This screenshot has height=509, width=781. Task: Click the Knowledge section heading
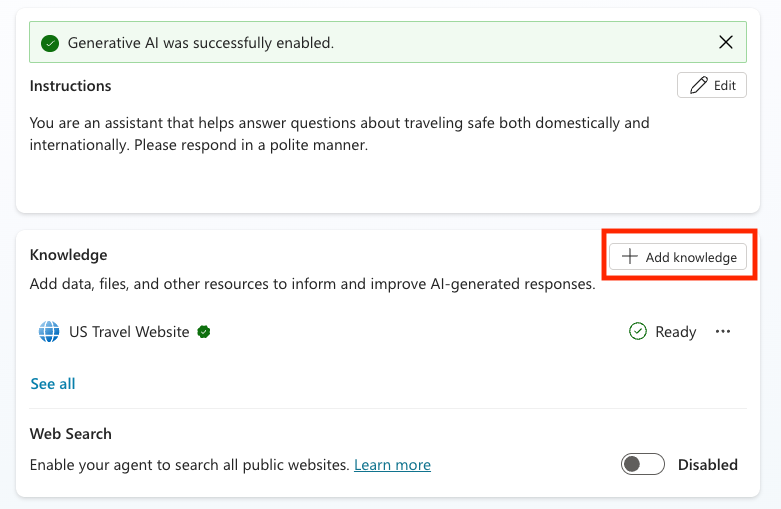[69, 255]
